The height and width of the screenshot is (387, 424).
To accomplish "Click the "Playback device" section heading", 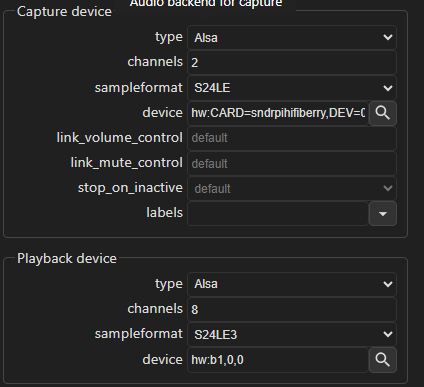I will coord(67,259).
